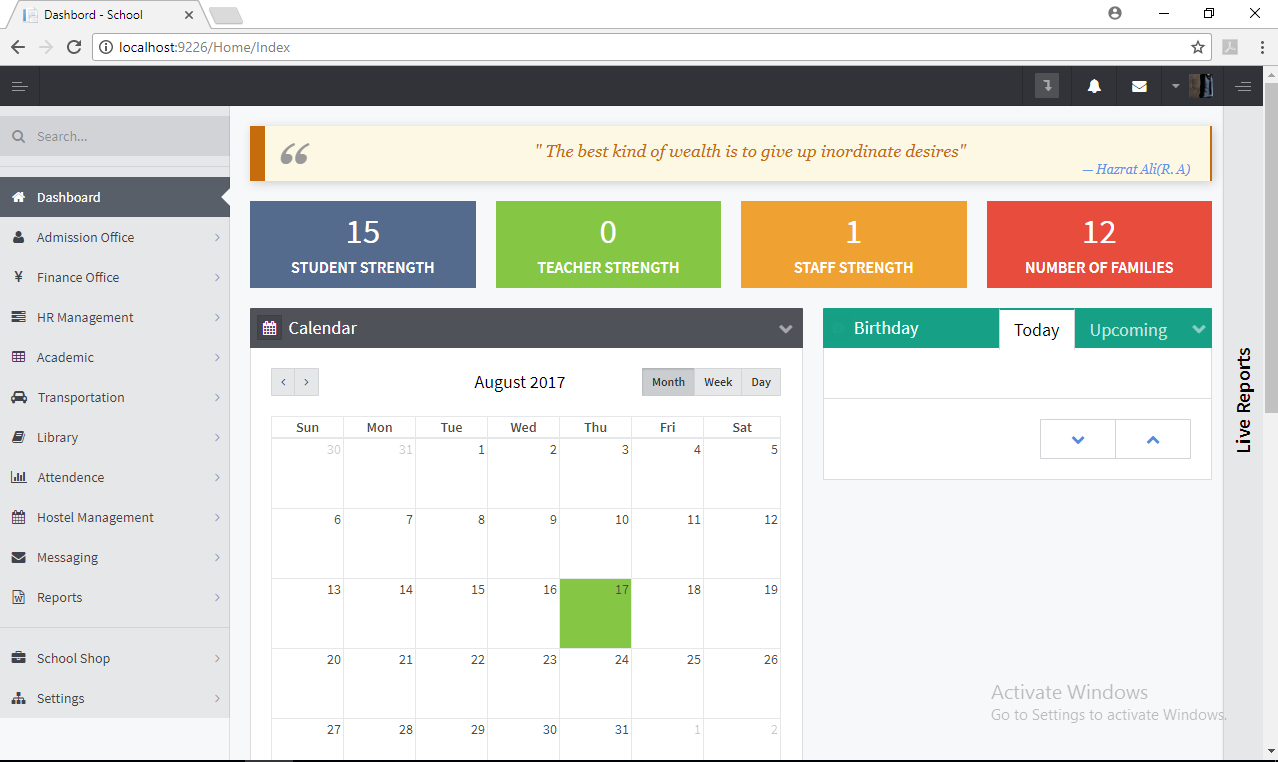Click the search magnifier icon in sidebar
1278x762 pixels.
pos(18,136)
